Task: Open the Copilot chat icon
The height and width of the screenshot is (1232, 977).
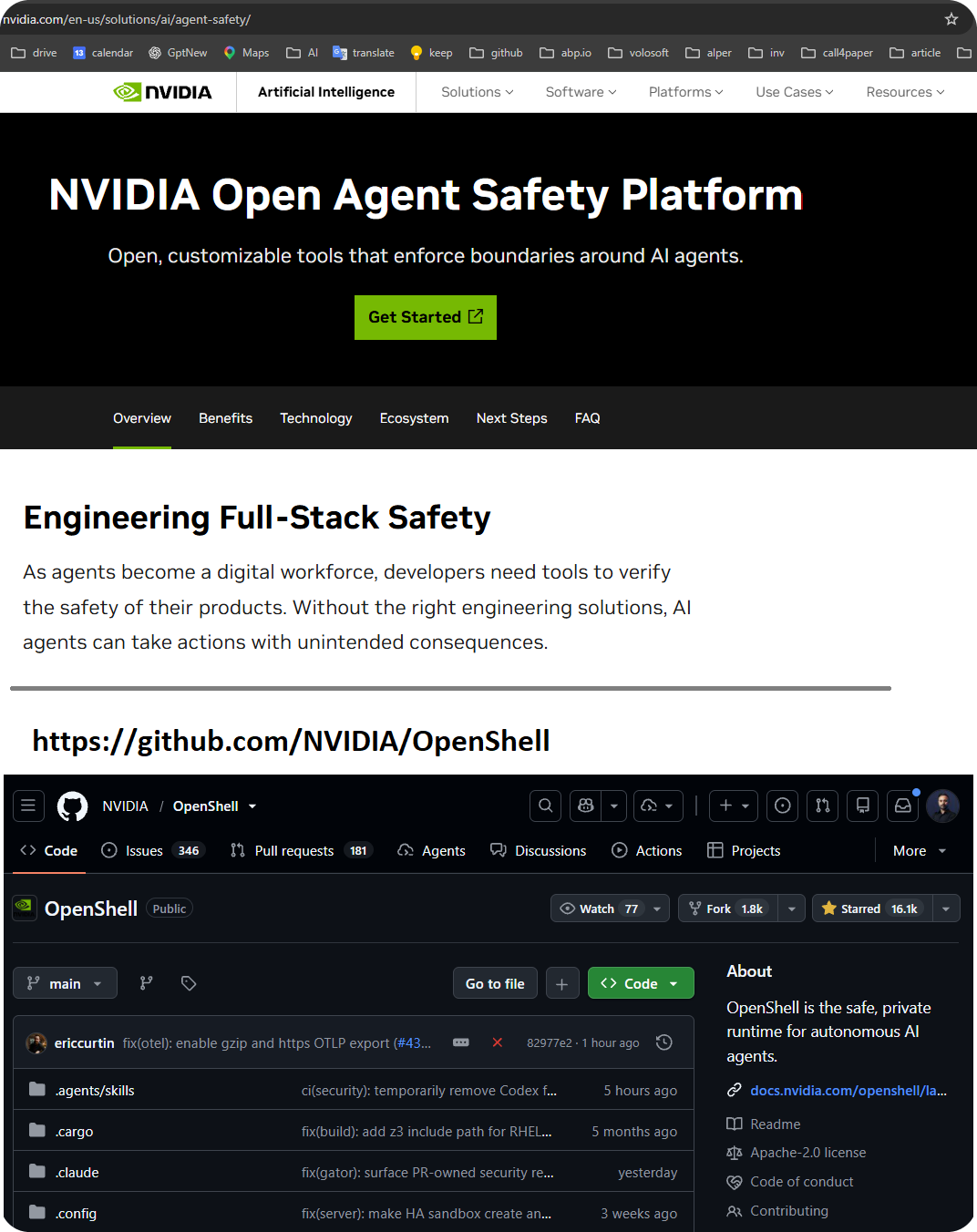Action: point(586,806)
